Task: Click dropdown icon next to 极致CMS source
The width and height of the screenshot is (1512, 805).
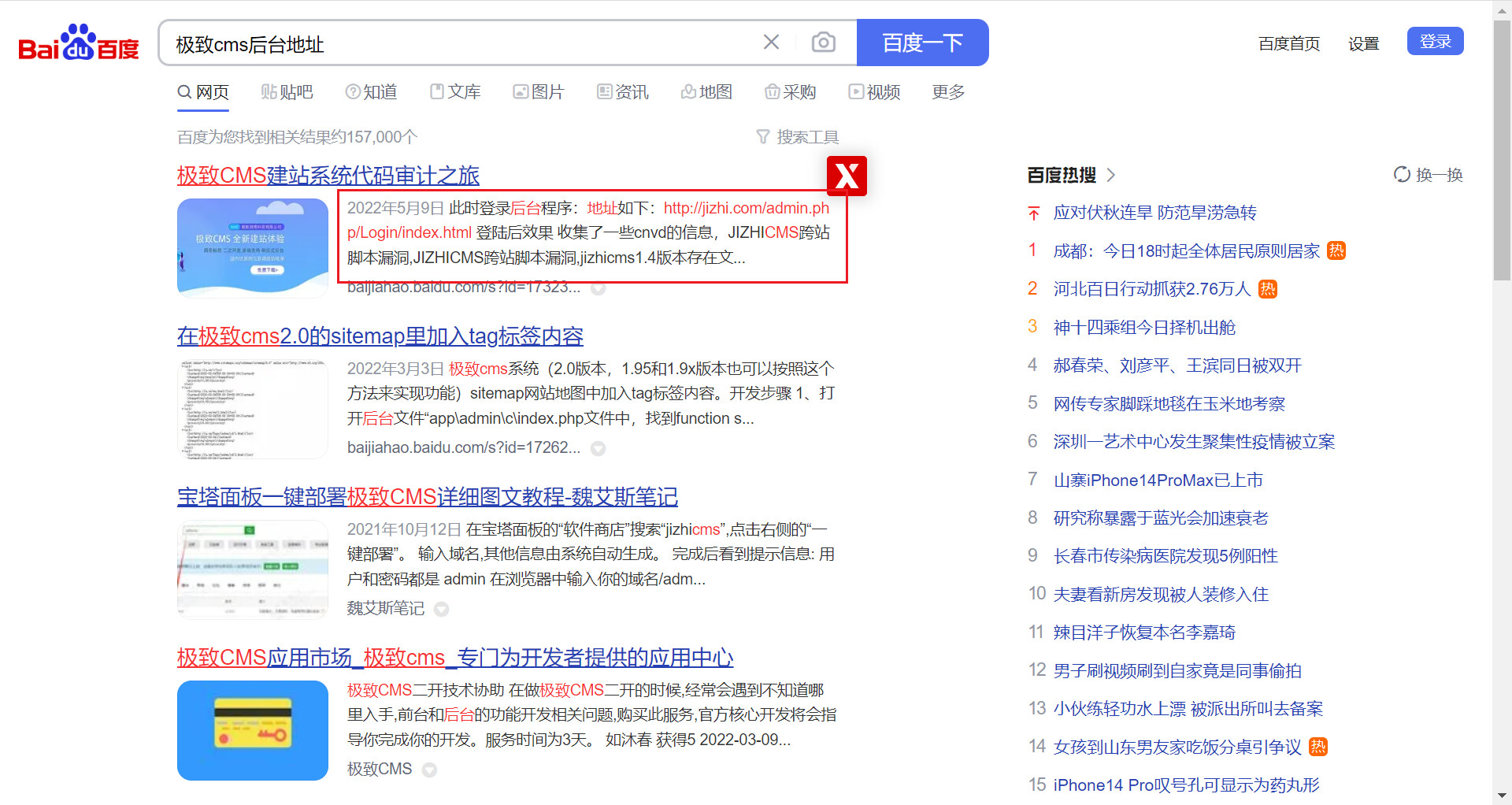Action: point(429,770)
